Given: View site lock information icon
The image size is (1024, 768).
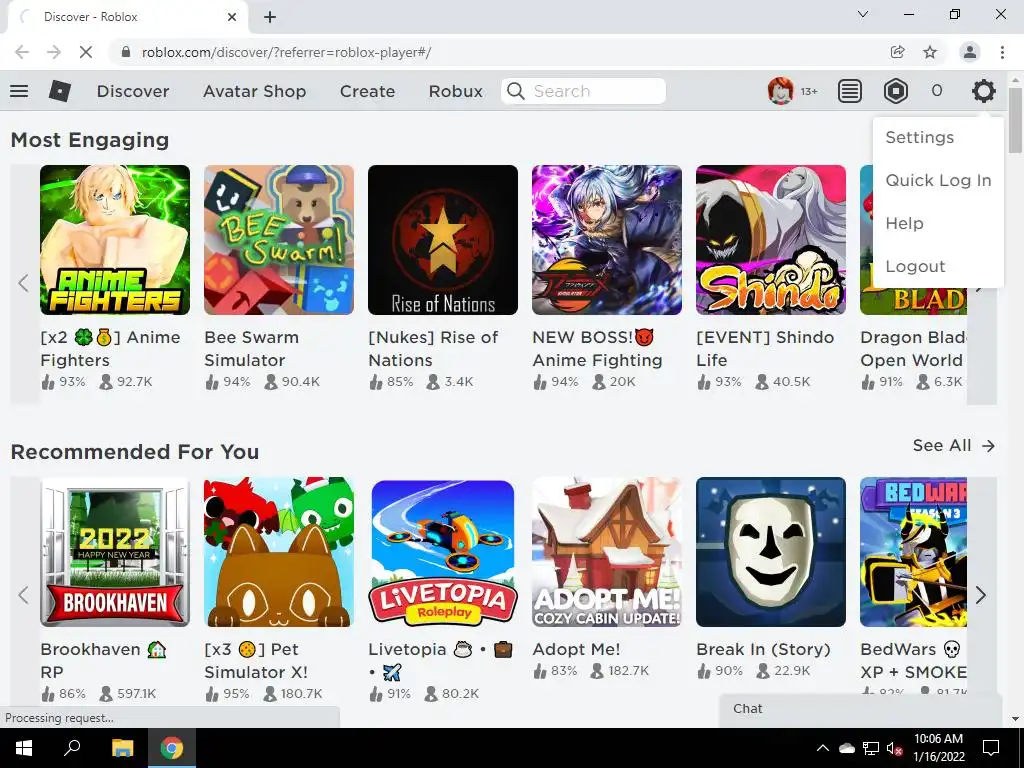Looking at the screenshot, I should coord(126,52).
